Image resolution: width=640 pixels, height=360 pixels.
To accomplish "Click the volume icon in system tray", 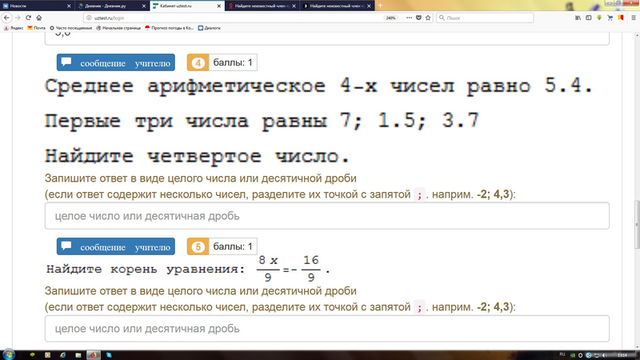I will pos(604,355).
